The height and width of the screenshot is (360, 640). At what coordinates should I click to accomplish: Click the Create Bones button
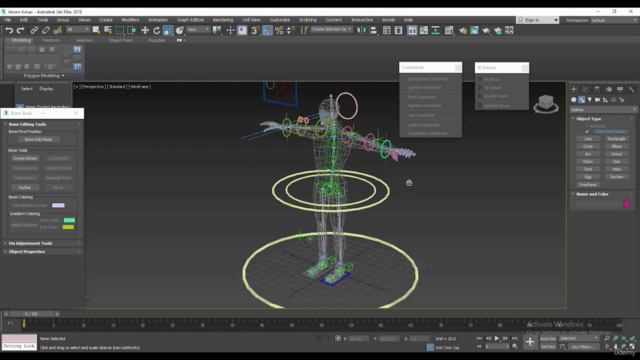[25, 158]
